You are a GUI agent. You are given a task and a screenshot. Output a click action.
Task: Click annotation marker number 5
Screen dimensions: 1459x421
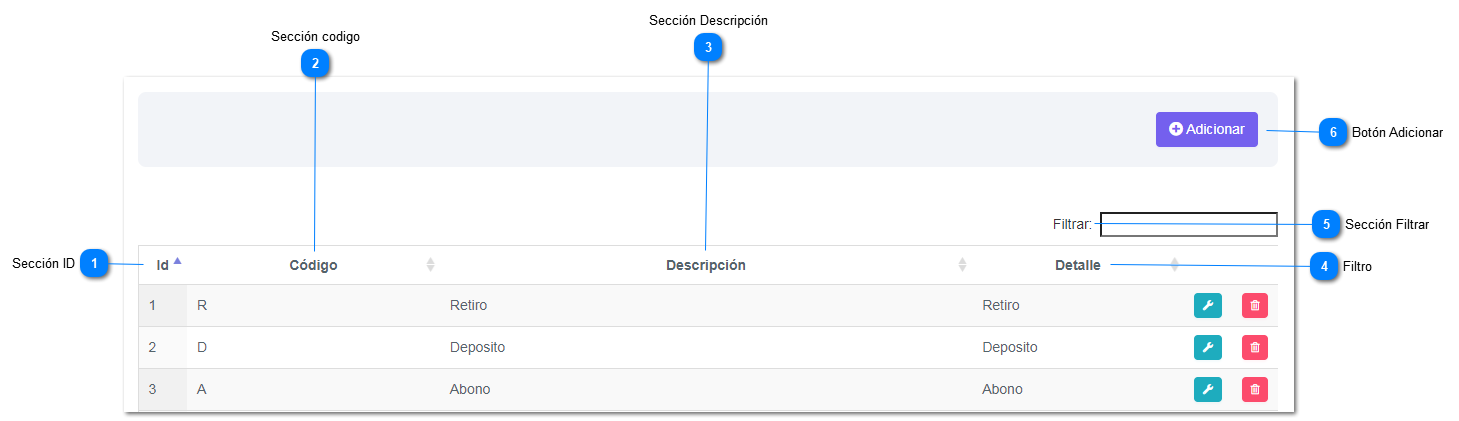click(x=1326, y=224)
